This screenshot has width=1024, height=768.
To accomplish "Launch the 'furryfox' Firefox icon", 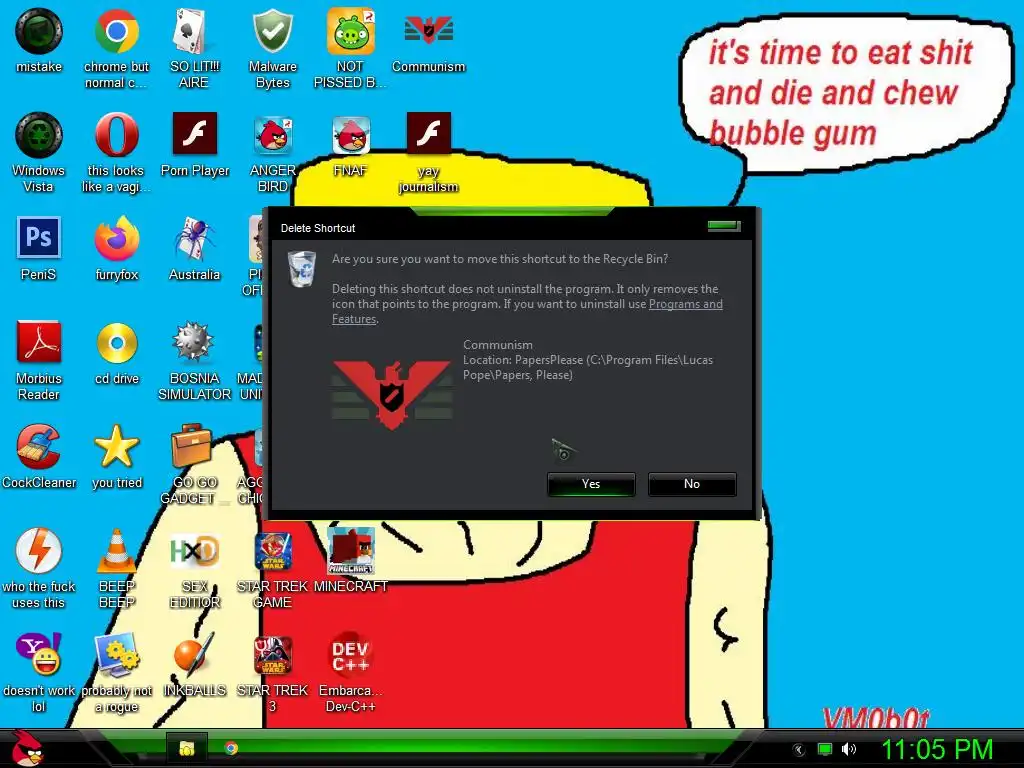I will pos(116,239).
